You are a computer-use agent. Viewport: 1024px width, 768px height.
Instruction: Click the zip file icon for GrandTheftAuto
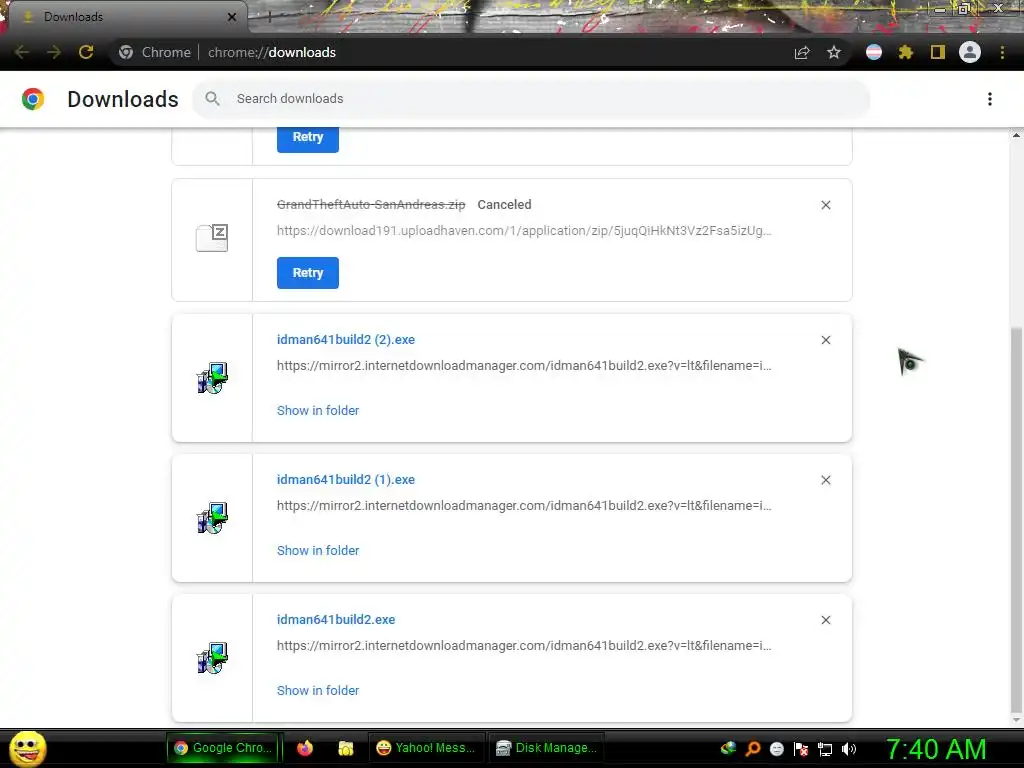pyautogui.click(x=212, y=238)
